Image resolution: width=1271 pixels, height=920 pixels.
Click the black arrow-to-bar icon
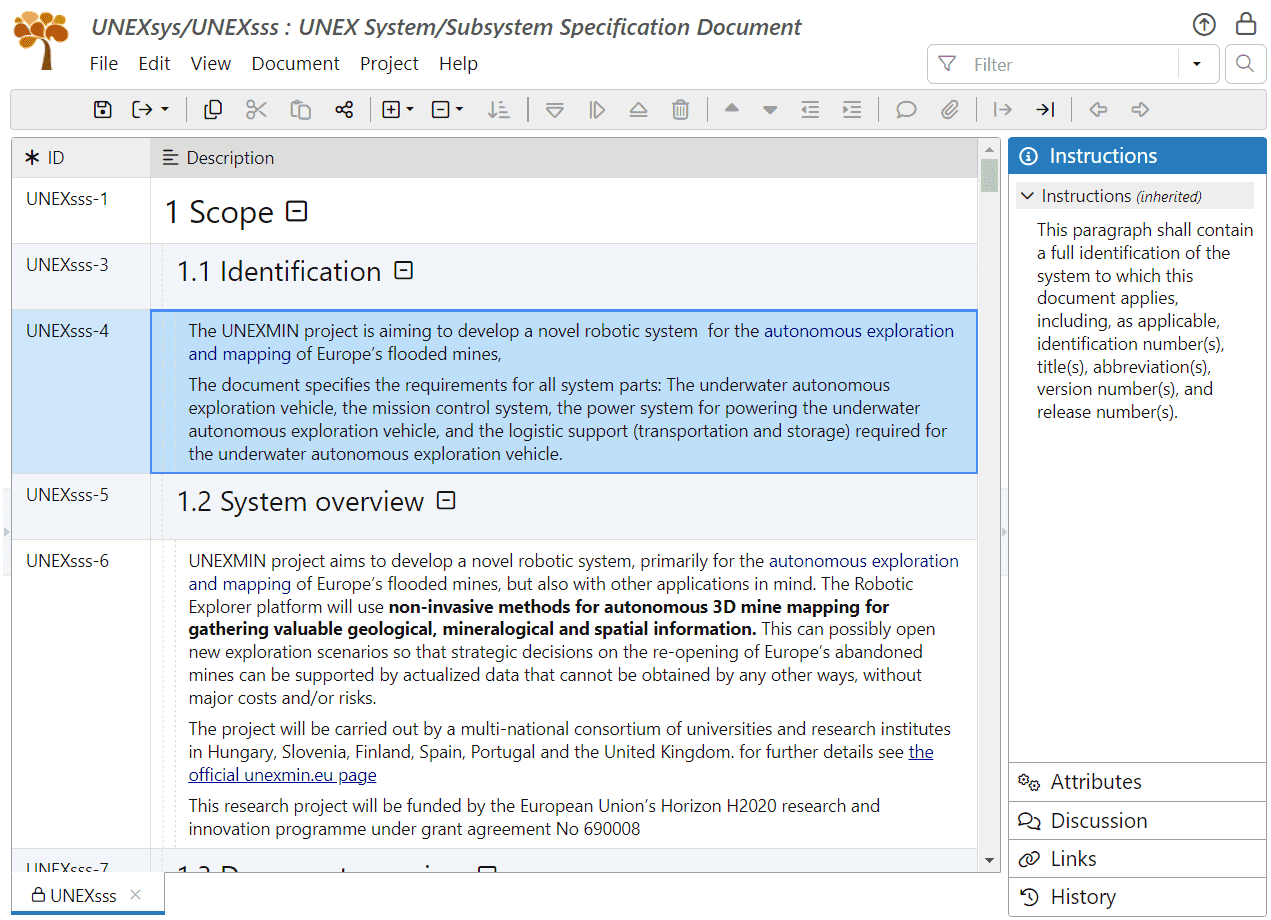pos(1045,110)
